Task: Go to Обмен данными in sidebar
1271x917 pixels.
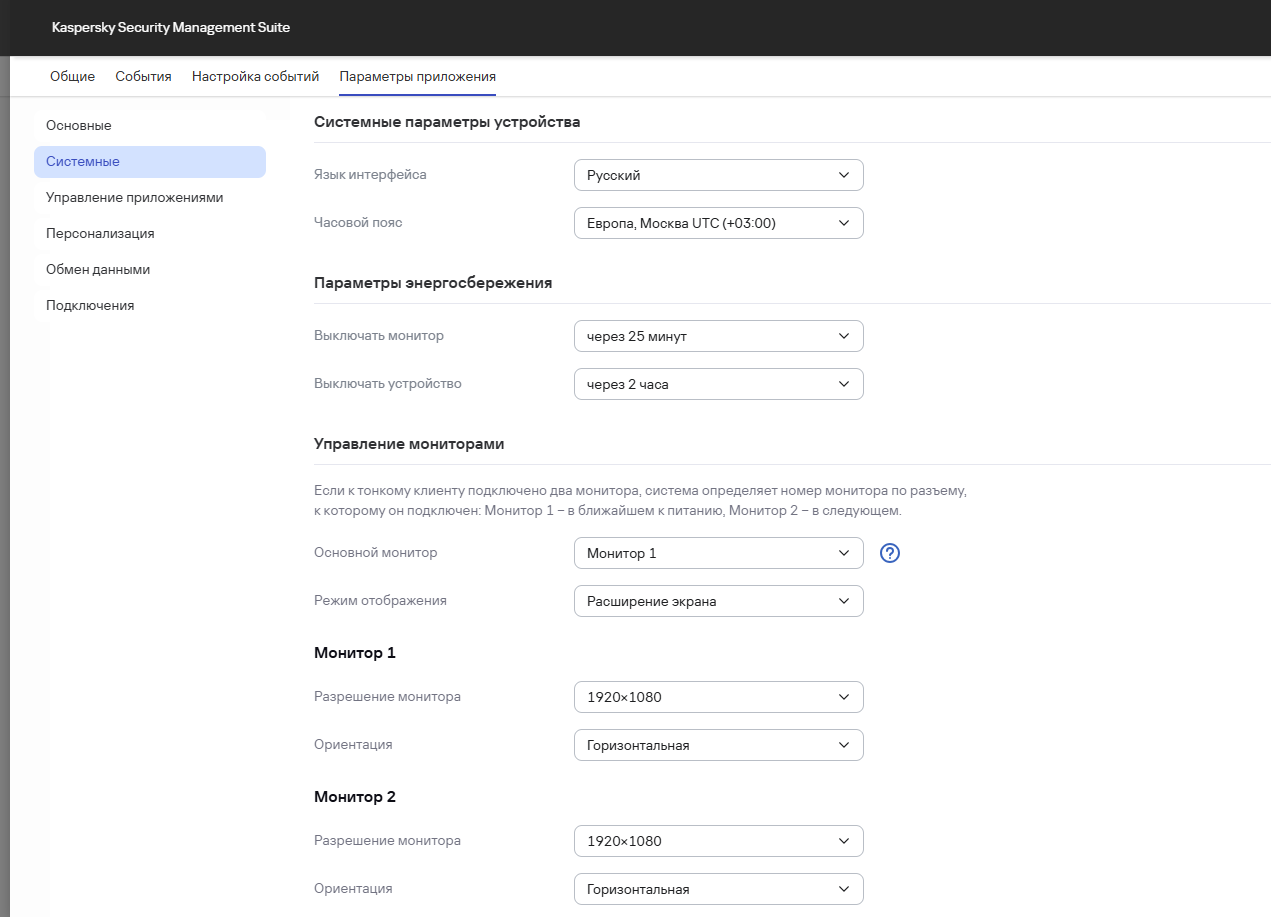Action: (x=98, y=270)
